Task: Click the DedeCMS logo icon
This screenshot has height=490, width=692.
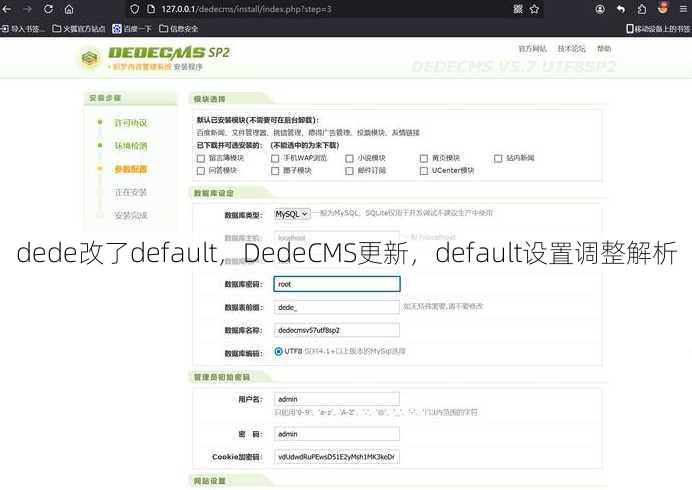Action: coord(90,58)
